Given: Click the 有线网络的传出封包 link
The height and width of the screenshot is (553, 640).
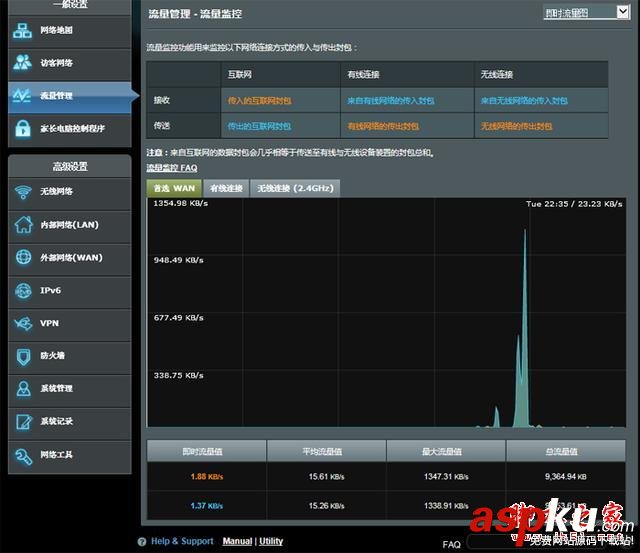Looking at the screenshot, I should (x=383, y=126).
